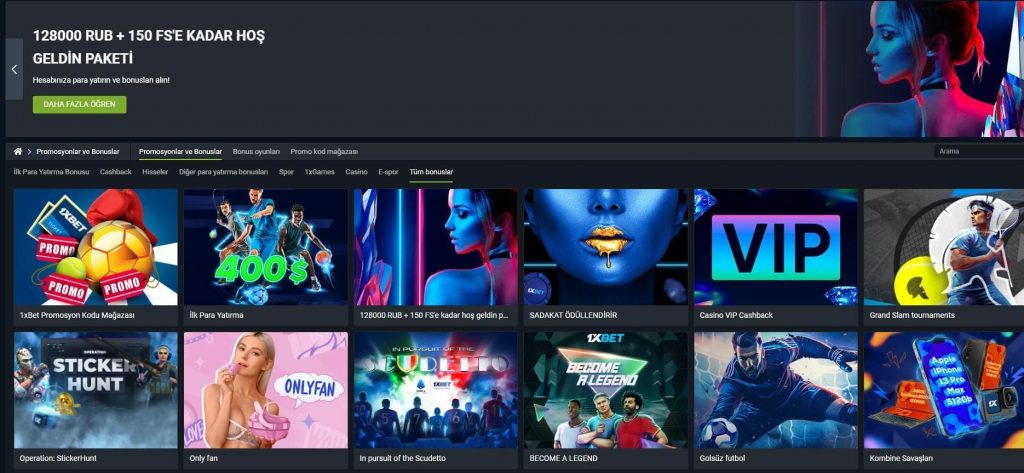Select the E-spor filter
This screenshot has height=473, width=1024.
click(x=388, y=172)
